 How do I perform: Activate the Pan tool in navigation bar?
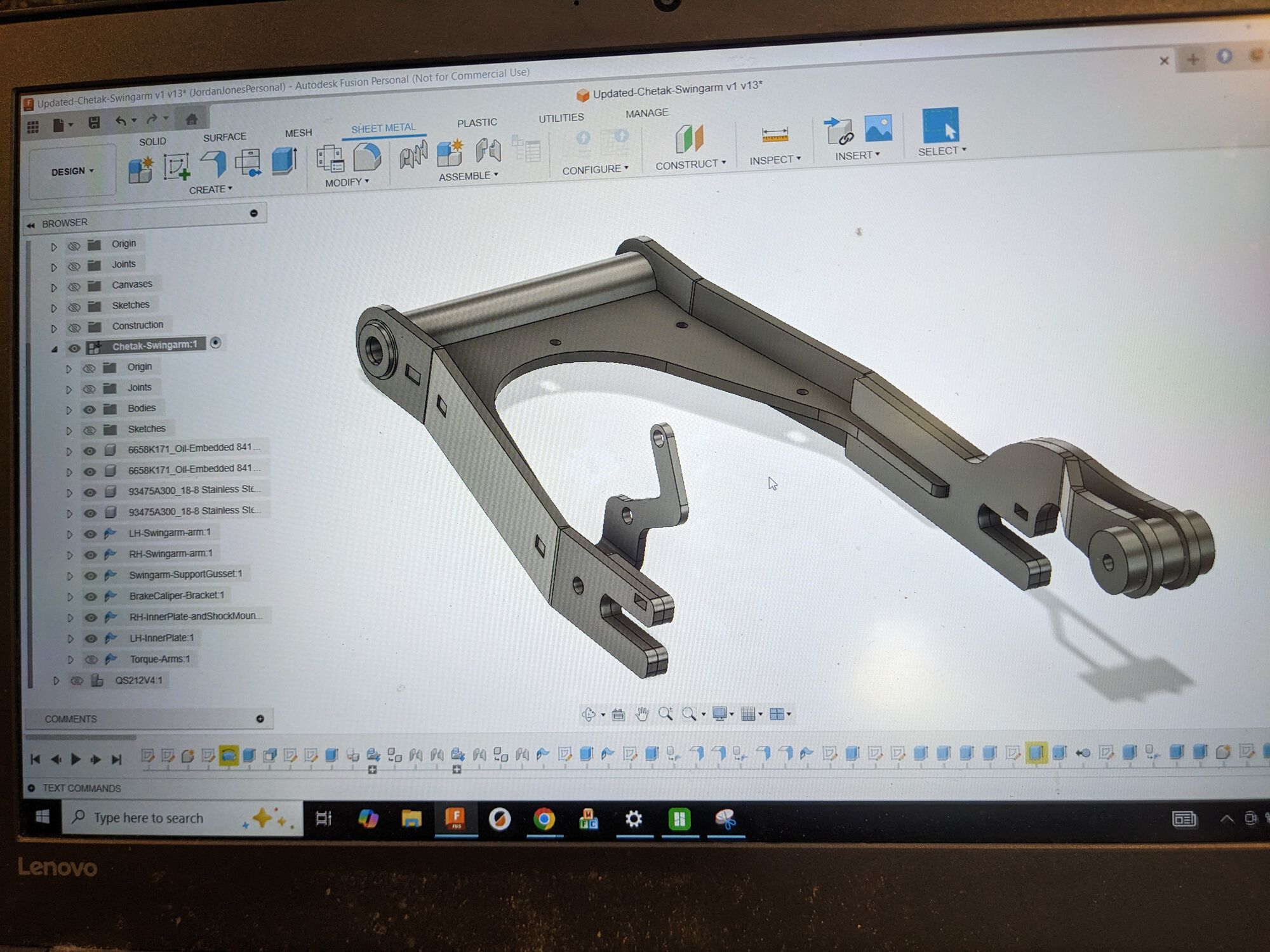pyautogui.click(x=641, y=713)
